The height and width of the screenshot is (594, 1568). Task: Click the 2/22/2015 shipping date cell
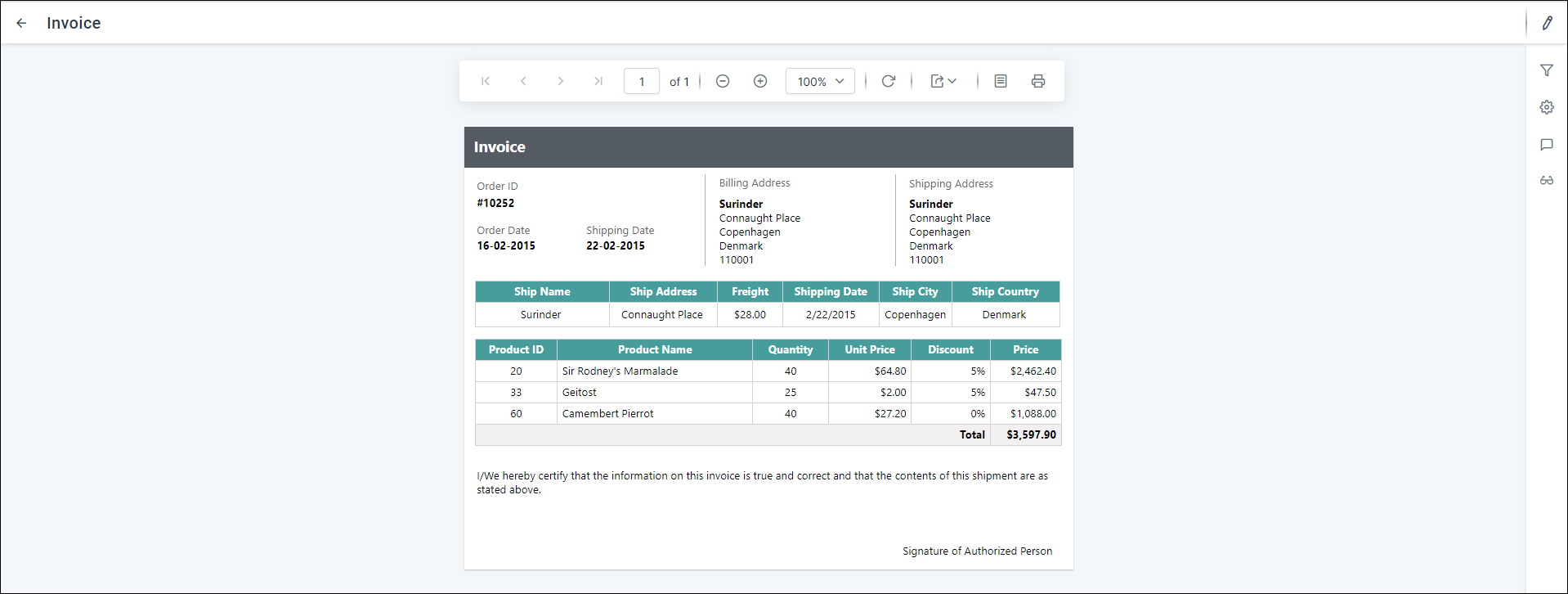(831, 314)
